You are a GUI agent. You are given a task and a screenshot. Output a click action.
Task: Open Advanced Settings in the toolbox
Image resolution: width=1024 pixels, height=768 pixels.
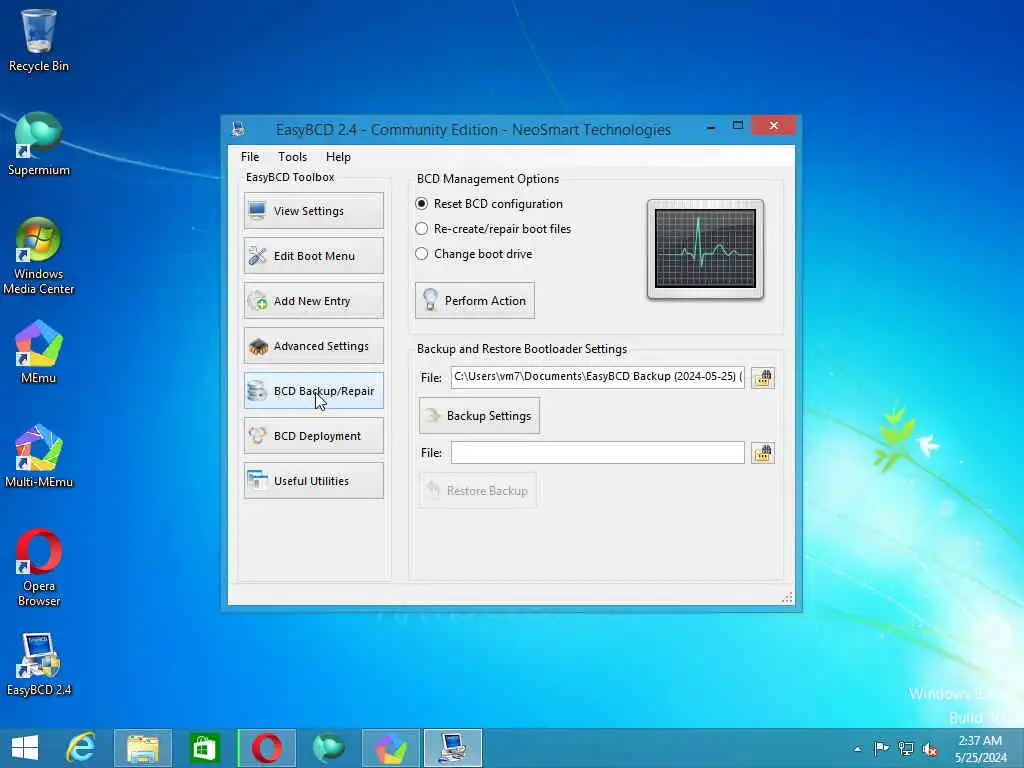[313, 345]
